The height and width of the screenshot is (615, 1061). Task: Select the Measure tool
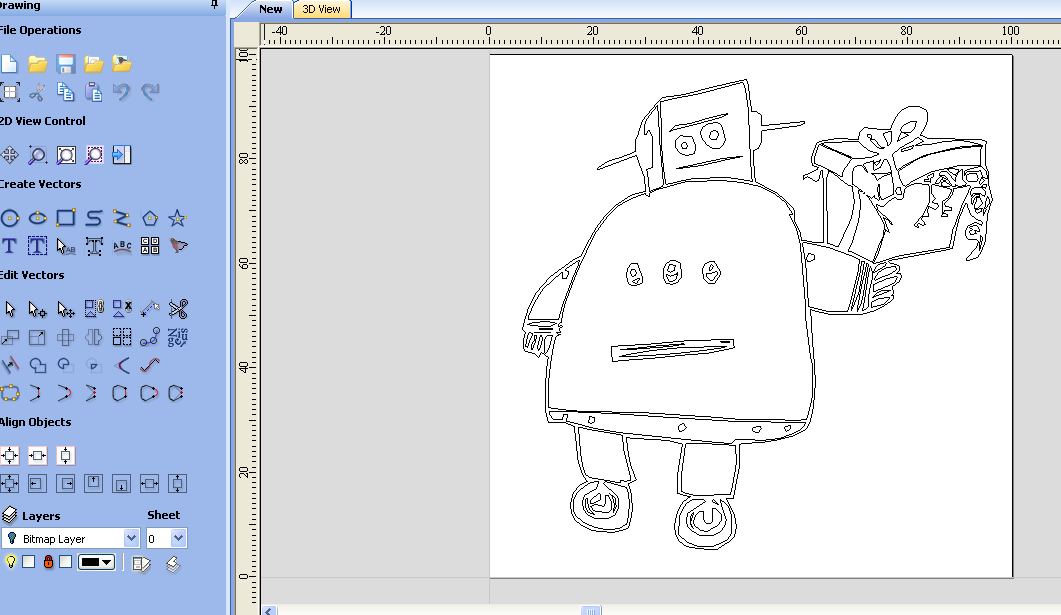point(150,309)
